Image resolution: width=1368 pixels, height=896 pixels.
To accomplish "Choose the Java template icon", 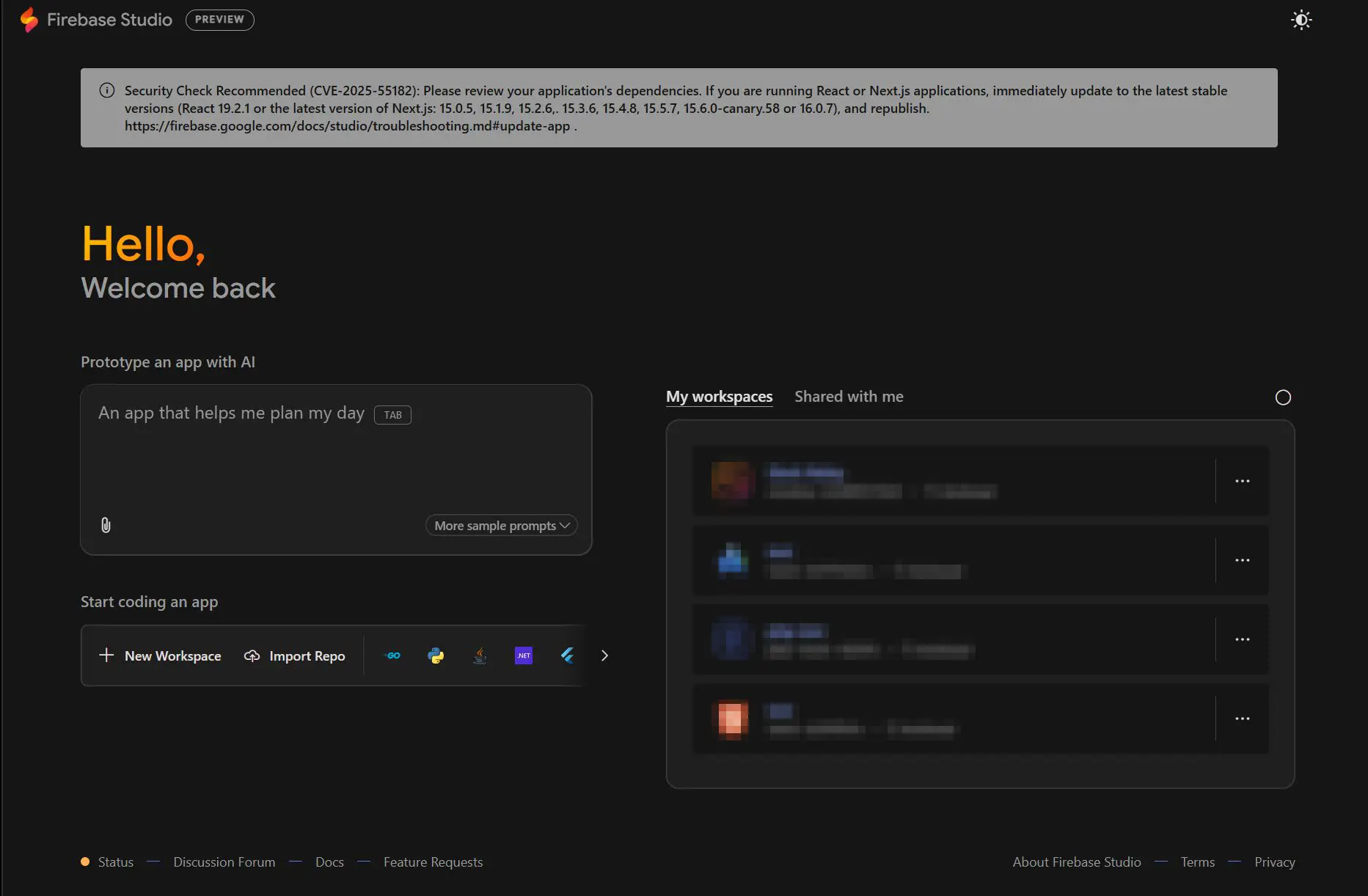I will point(480,656).
